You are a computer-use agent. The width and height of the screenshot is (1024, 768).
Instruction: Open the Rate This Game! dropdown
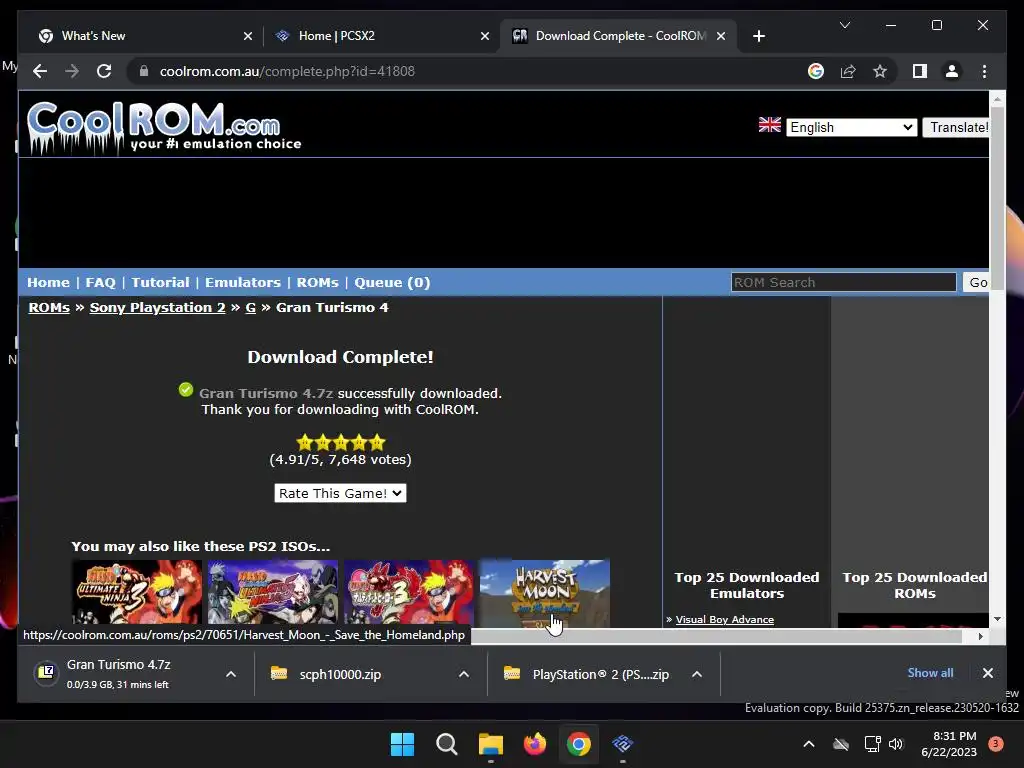[x=340, y=493]
